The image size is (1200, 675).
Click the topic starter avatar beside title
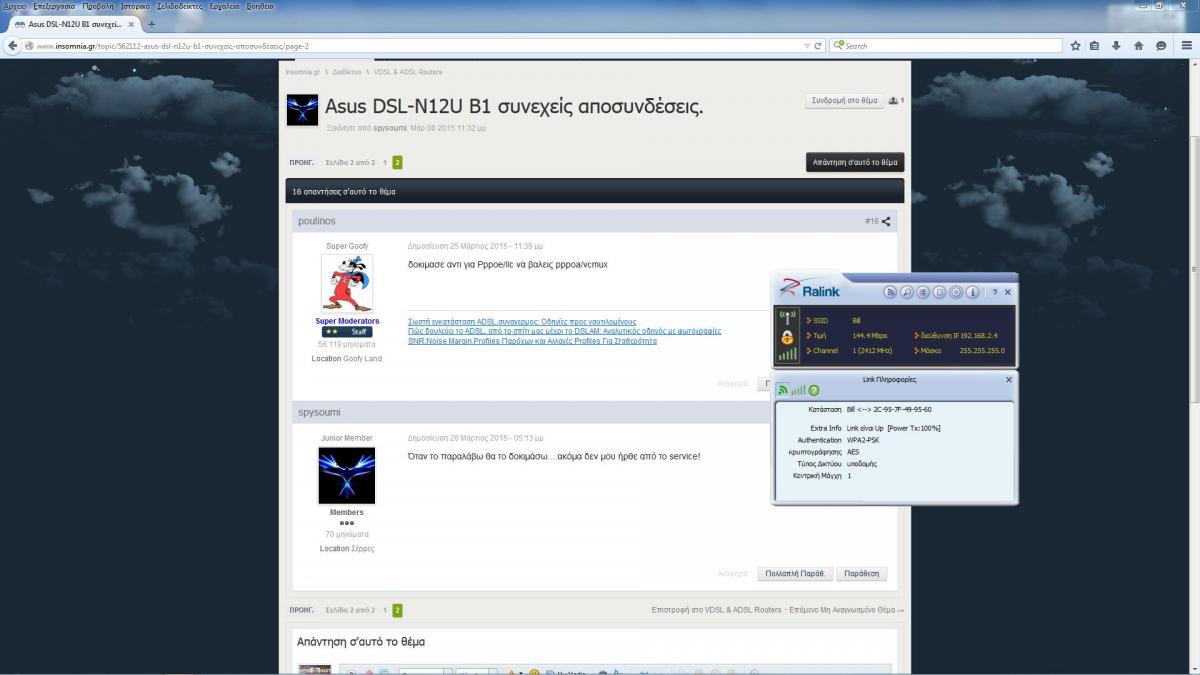pos(302,110)
